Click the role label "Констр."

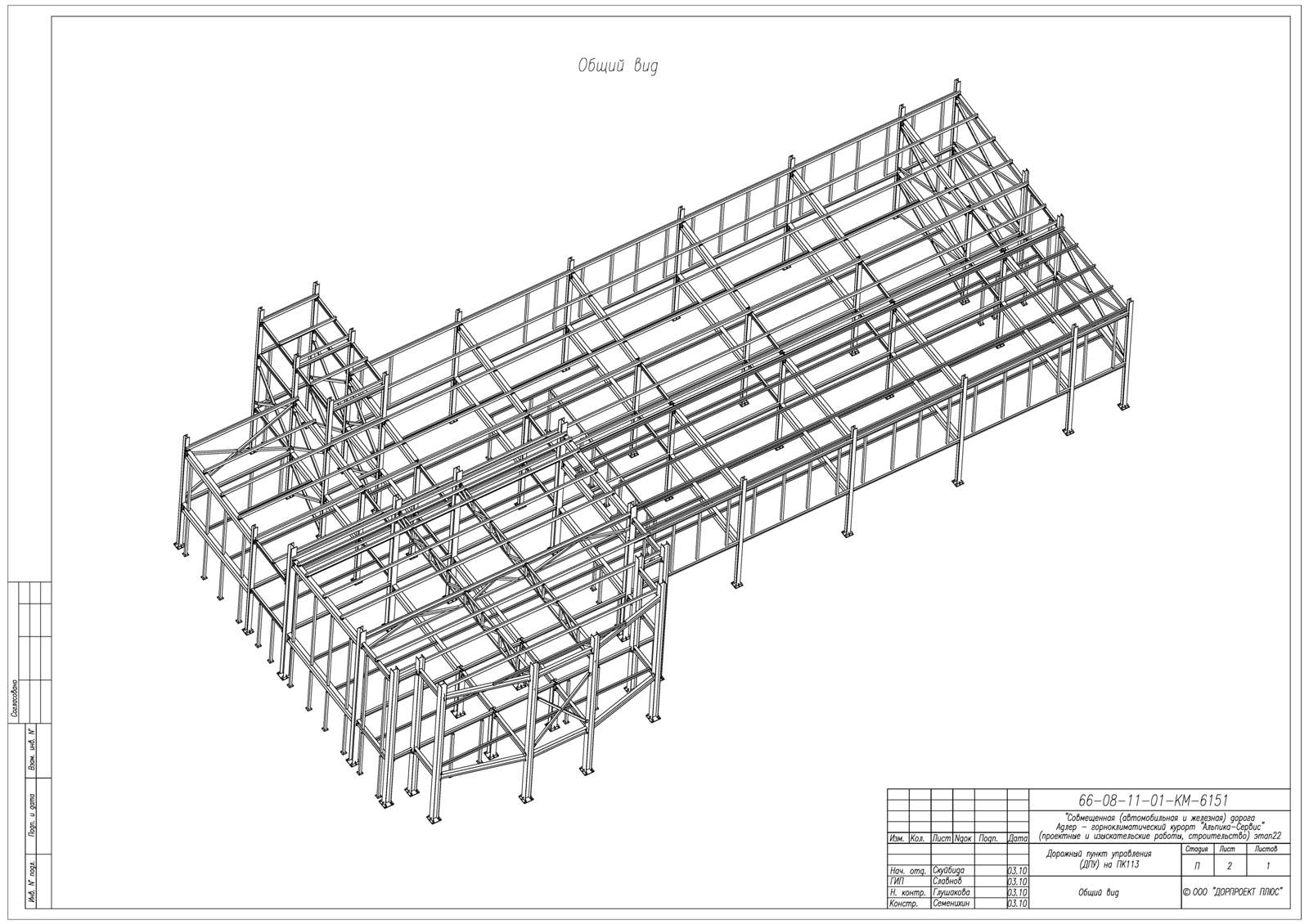click(x=903, y=904)
